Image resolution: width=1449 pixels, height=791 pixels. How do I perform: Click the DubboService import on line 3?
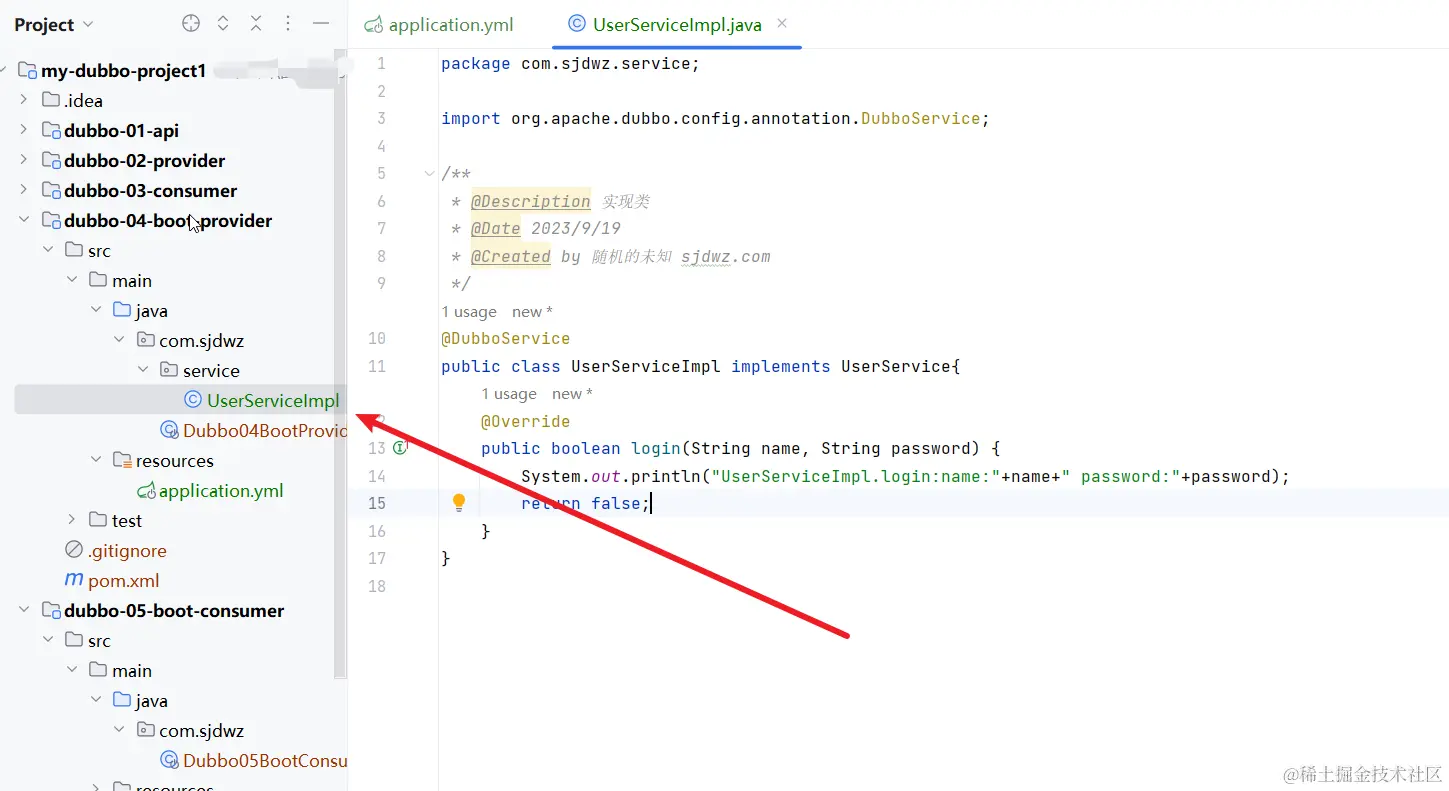click(x=923, y=118)
